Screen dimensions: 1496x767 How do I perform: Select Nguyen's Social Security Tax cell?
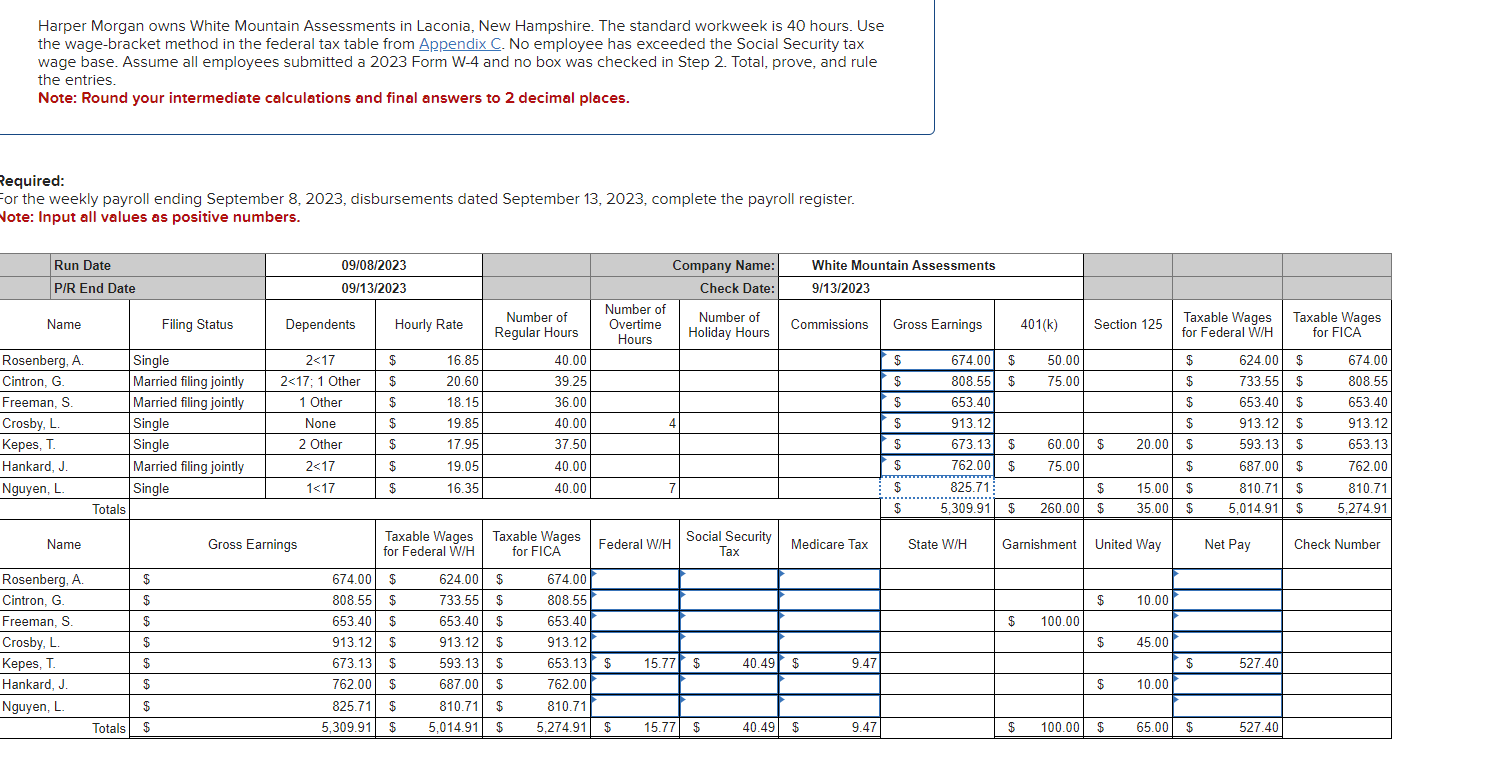point(730,706)
